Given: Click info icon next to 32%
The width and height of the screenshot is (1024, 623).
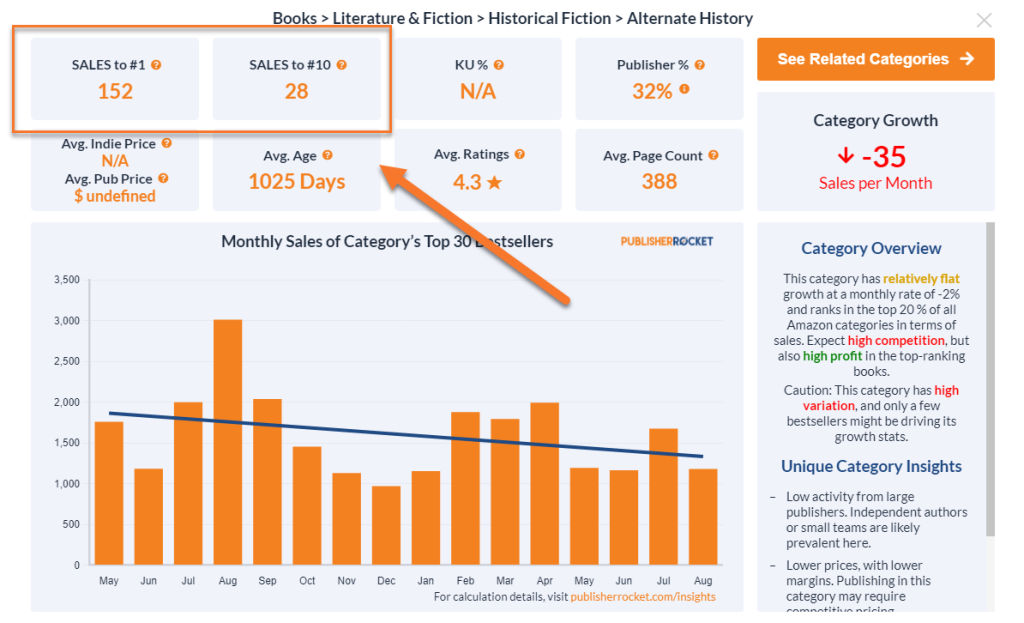Looking at the screenshot, I should [684, 90].
